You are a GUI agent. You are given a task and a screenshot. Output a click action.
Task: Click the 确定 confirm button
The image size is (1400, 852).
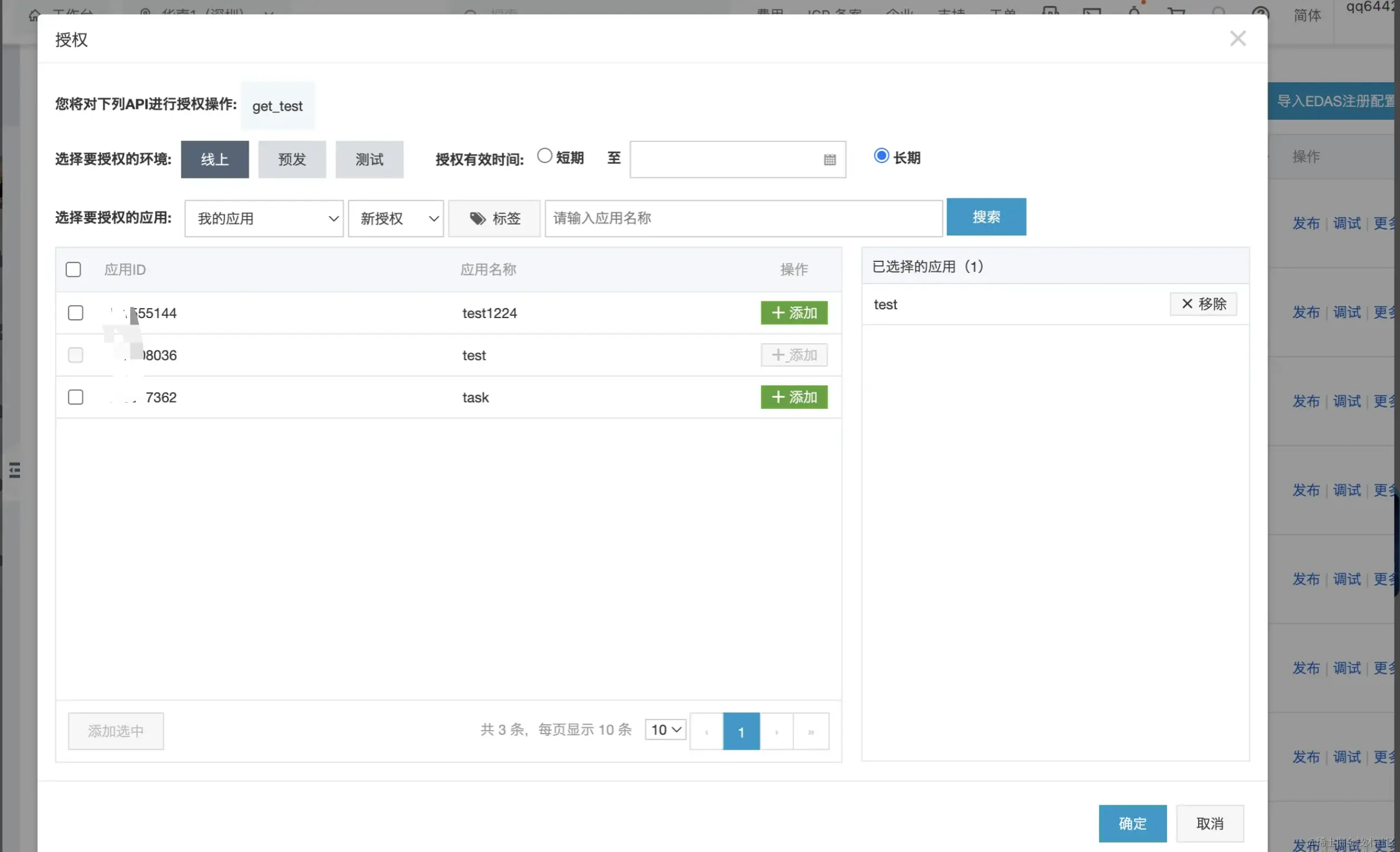tap(1132, 823)
